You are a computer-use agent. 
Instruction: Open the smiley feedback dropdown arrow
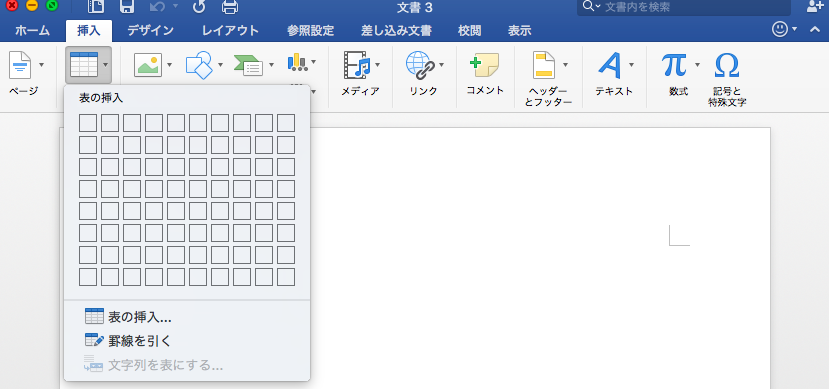point(794,30)
